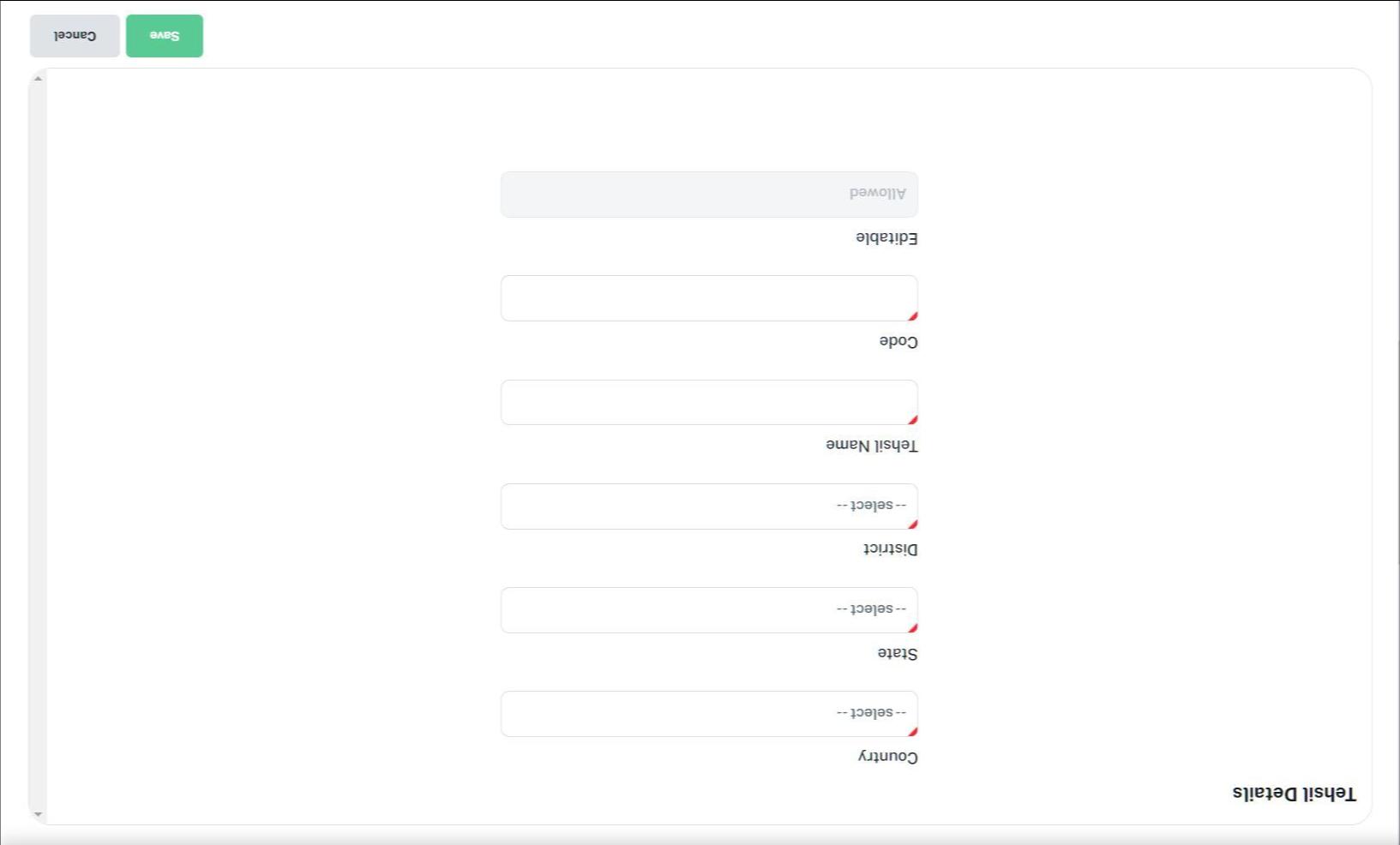Click the green Save button
The width and height of the screenshot is (1400, 845).
165,36
